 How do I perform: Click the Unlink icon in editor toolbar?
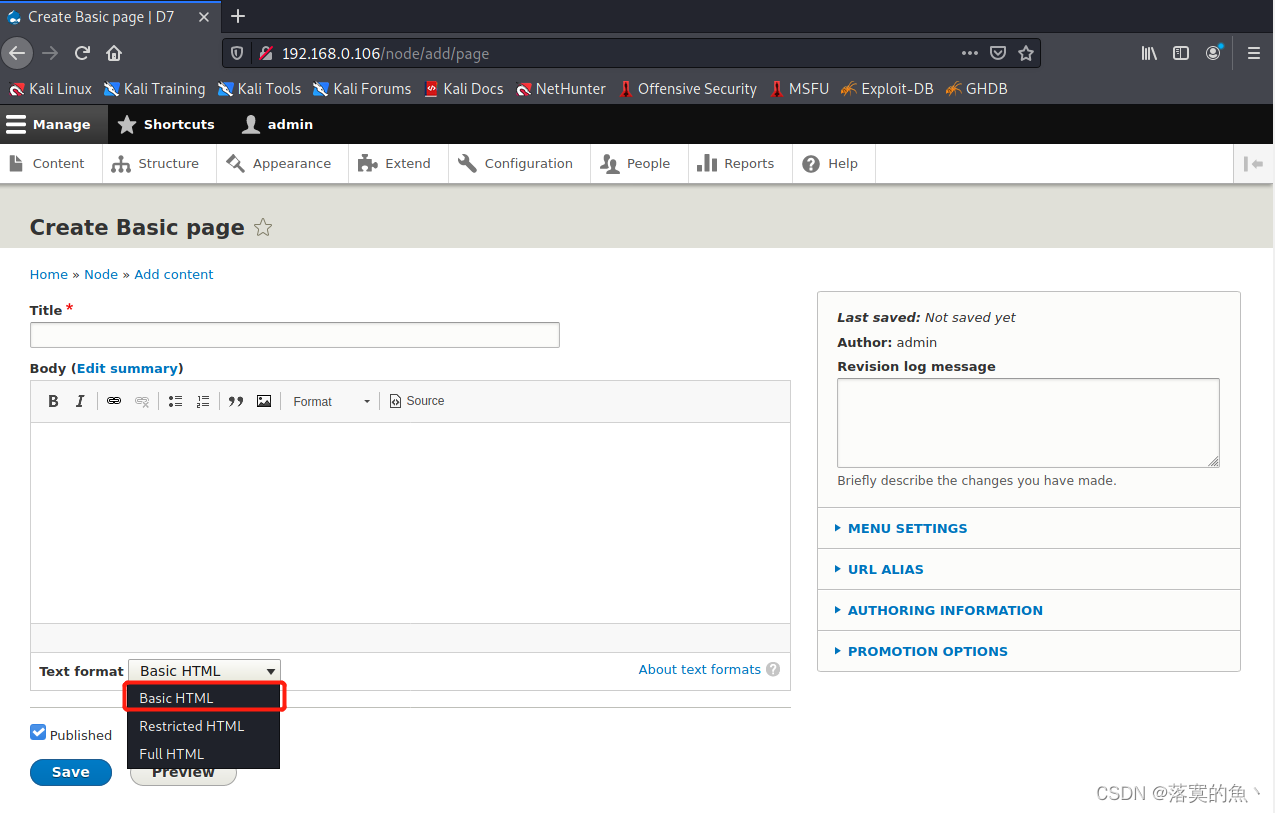[142, 401]
